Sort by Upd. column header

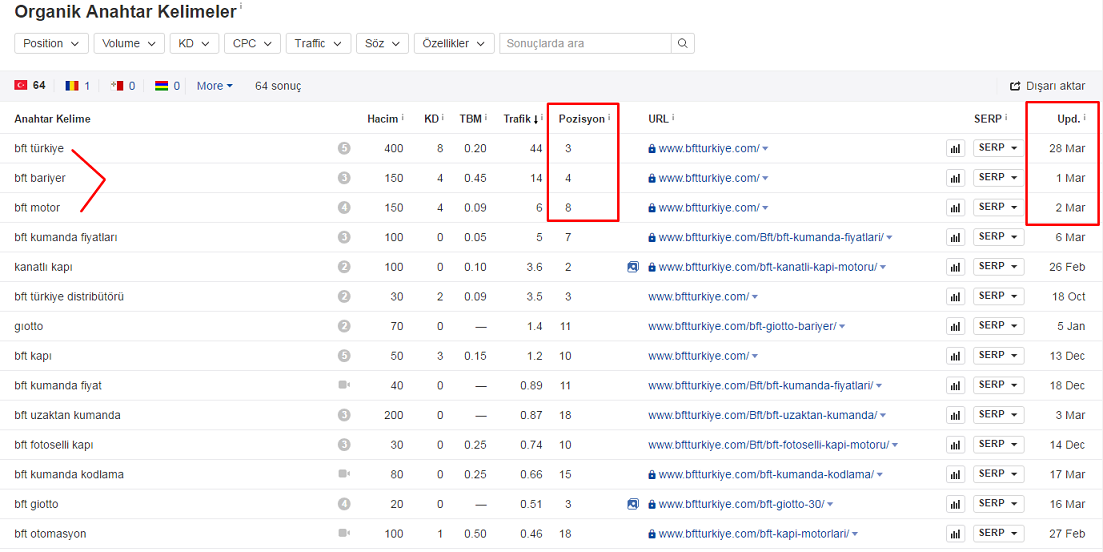coord(1071,119)
